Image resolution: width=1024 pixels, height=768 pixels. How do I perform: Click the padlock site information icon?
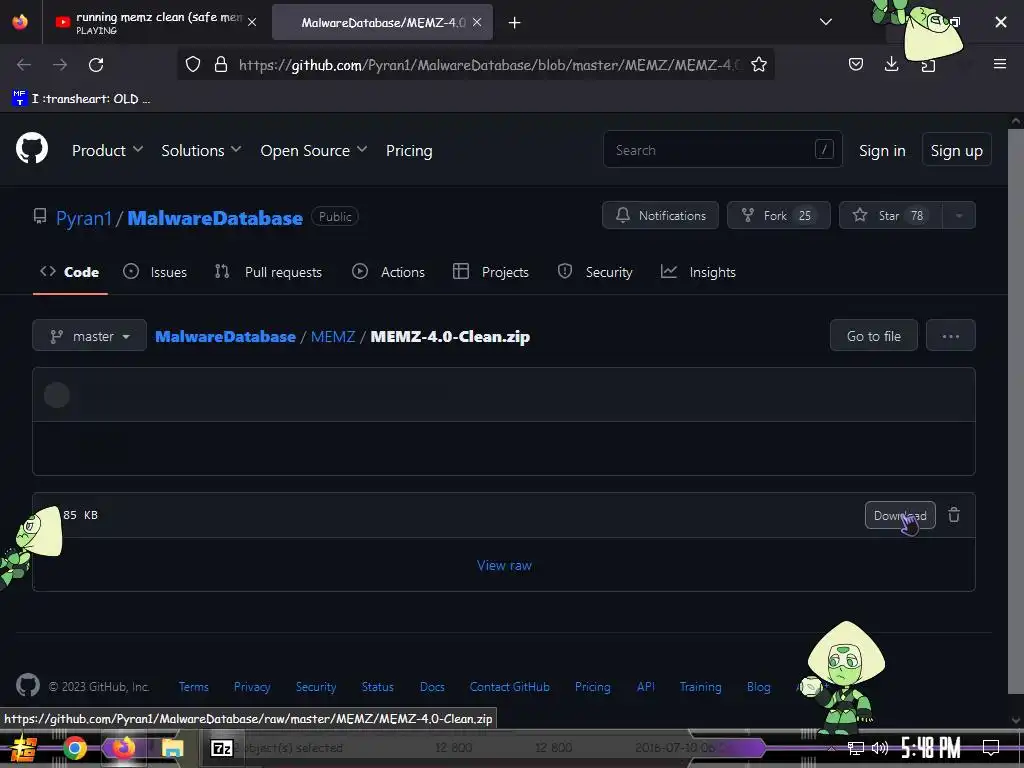[x=221, y=64]
